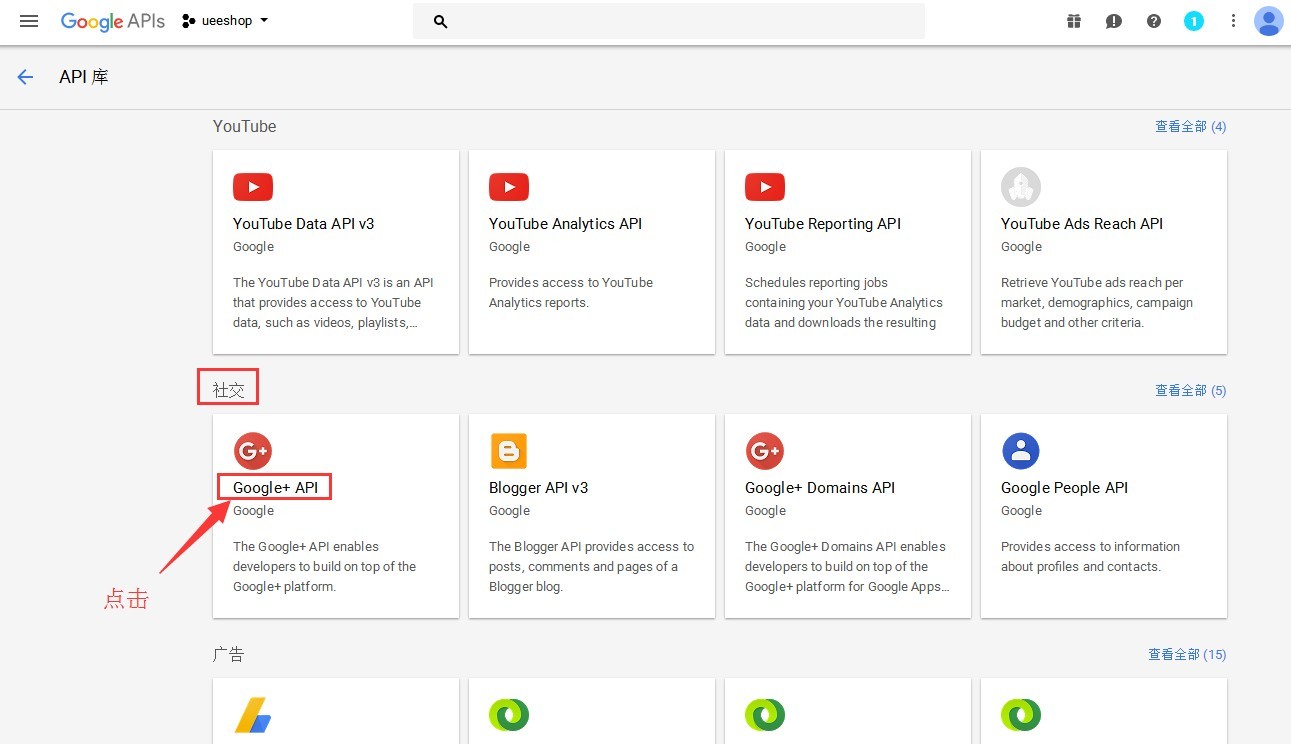Open the YouTube Ads Reach API title
1291x744 pixels.
tap(1082, 224)
